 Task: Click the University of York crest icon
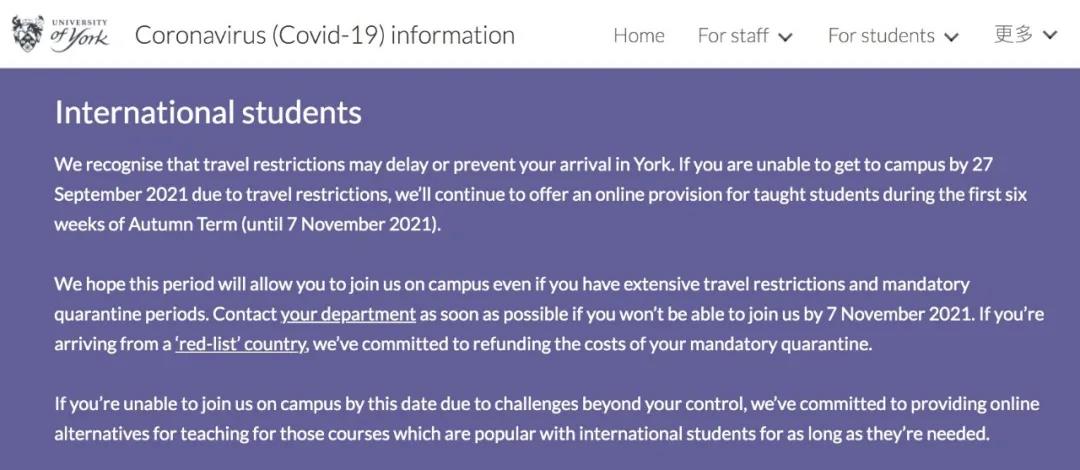tap(28, 33)
